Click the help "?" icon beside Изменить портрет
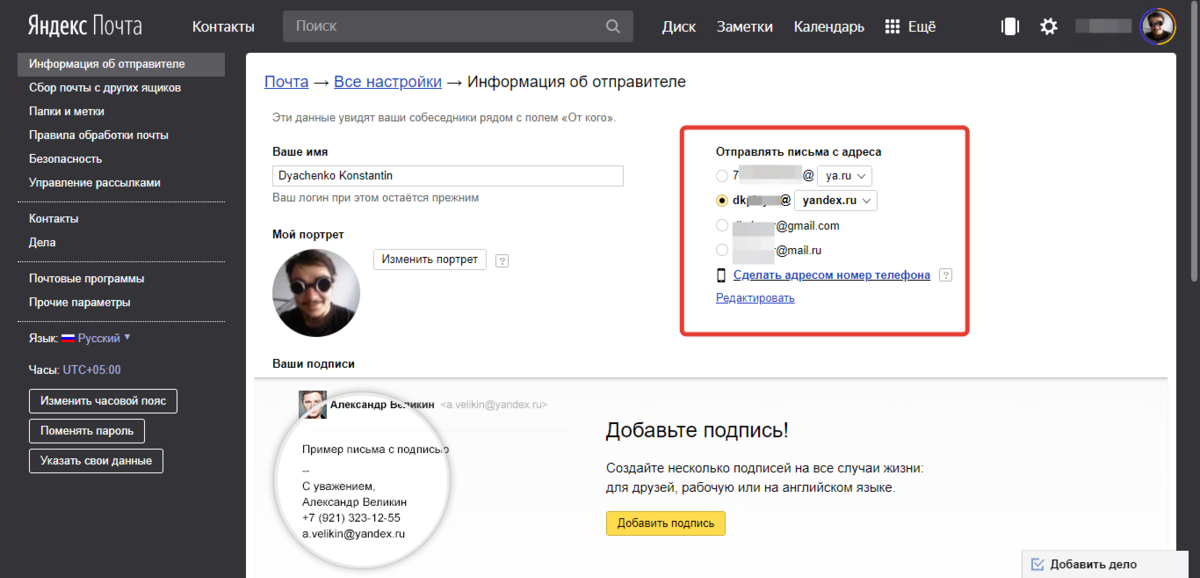This screenshot has height=578, width=1200. 502,259
